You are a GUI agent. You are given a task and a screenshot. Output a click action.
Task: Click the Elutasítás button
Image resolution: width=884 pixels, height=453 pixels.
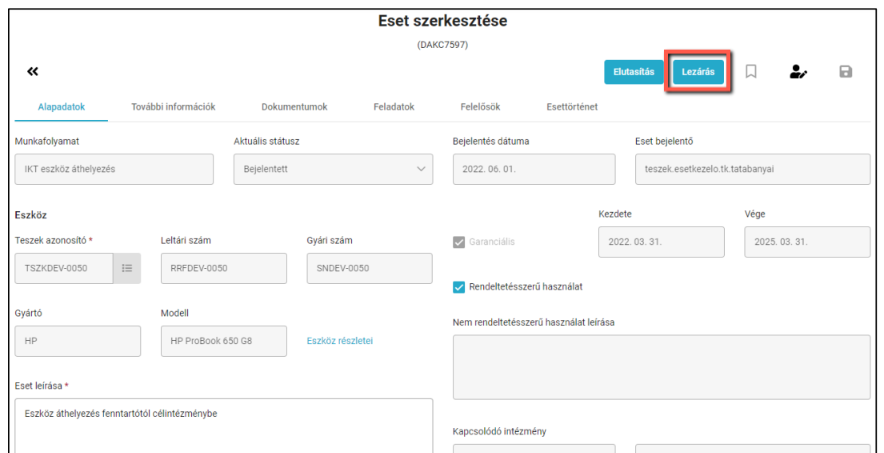pyautogui.click(x=634, y=72)
